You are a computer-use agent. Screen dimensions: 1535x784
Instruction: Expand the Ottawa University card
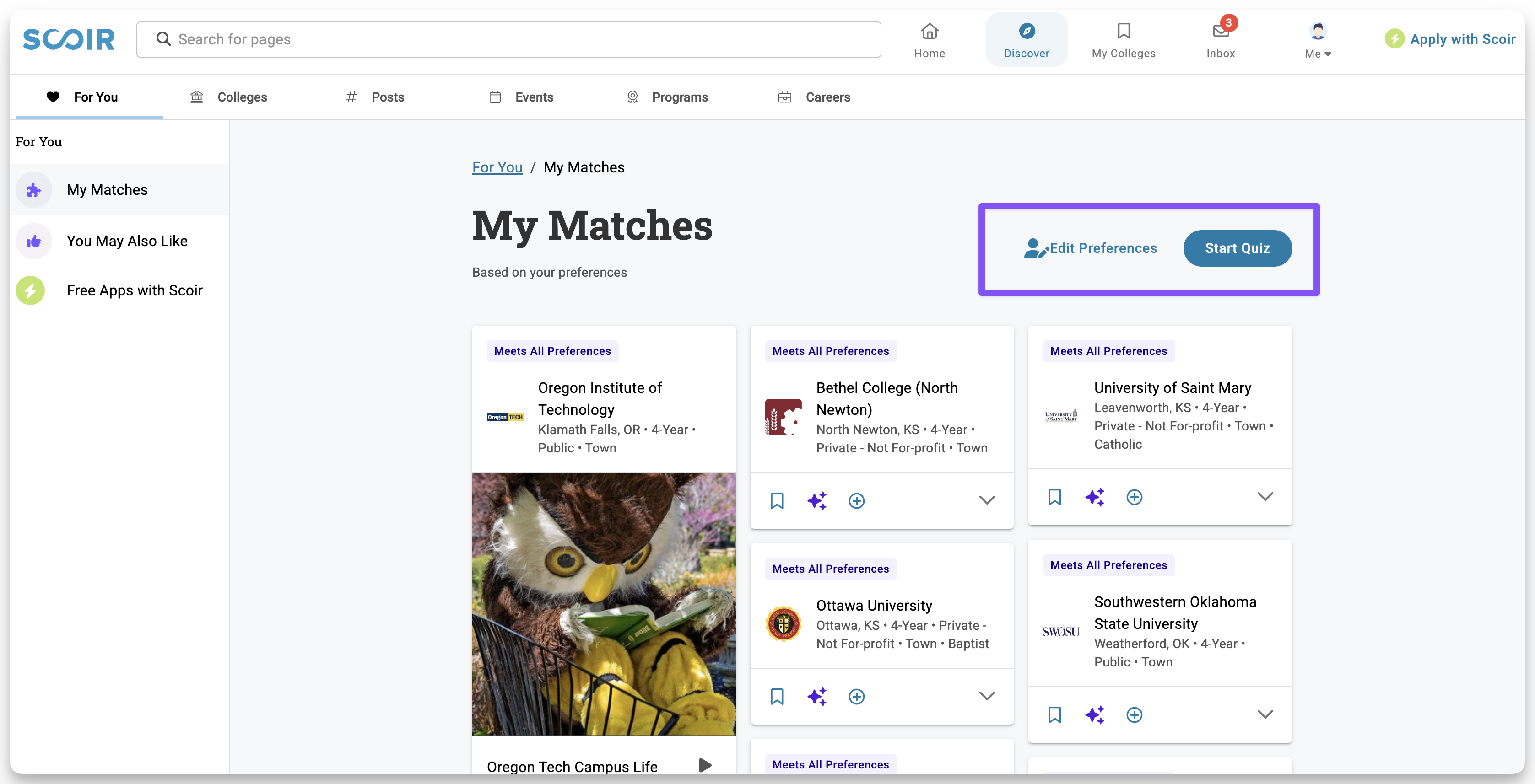click(x=987, y=697)
